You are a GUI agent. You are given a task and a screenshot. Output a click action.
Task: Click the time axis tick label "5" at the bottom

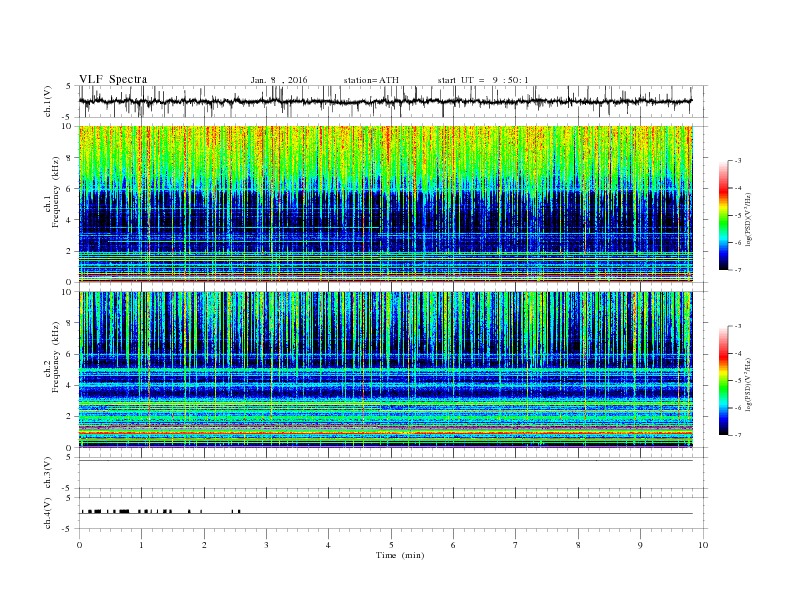391,545
